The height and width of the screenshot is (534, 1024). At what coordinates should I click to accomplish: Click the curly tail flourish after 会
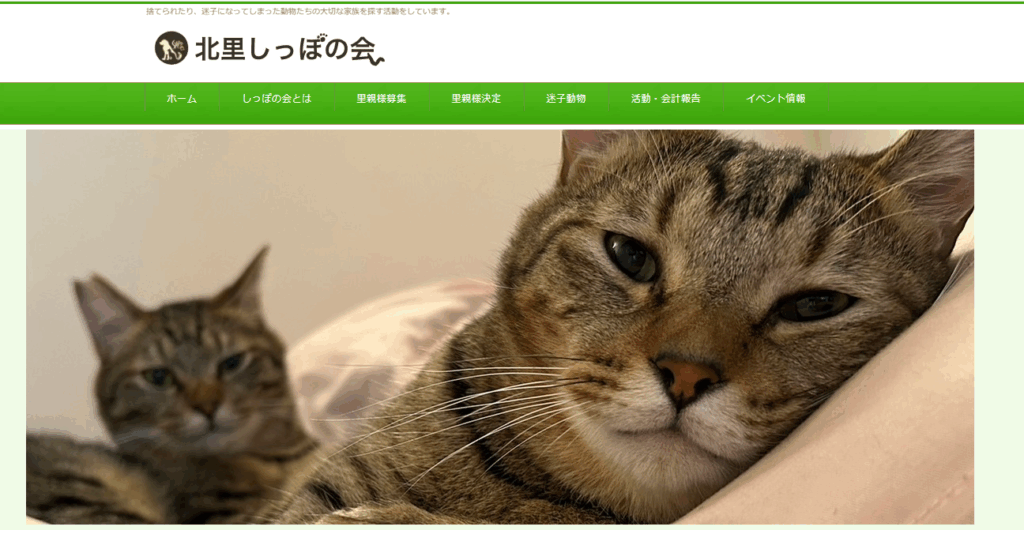click(x=376, y=57)
